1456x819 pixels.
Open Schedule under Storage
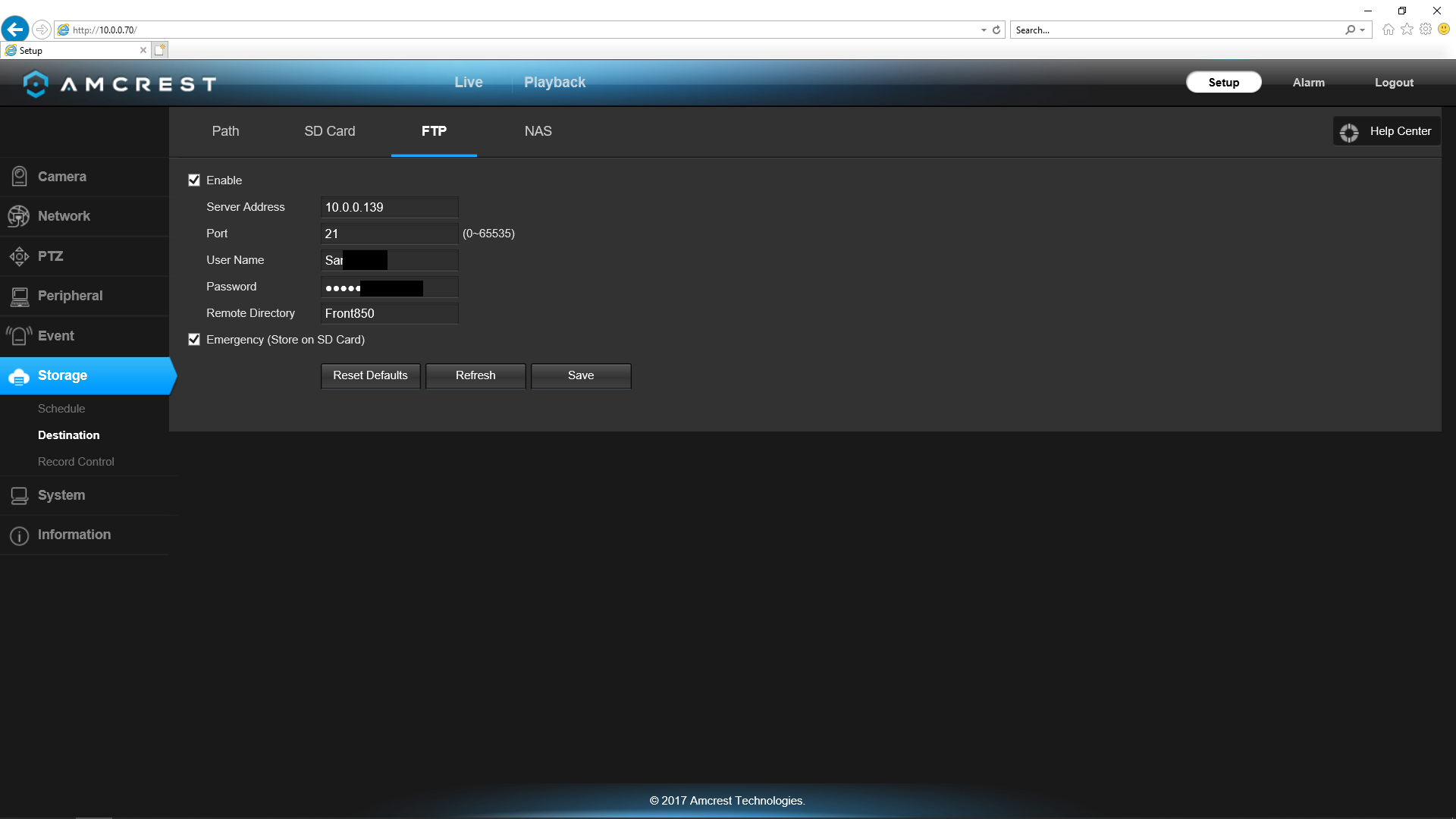[x=61, y=409]
